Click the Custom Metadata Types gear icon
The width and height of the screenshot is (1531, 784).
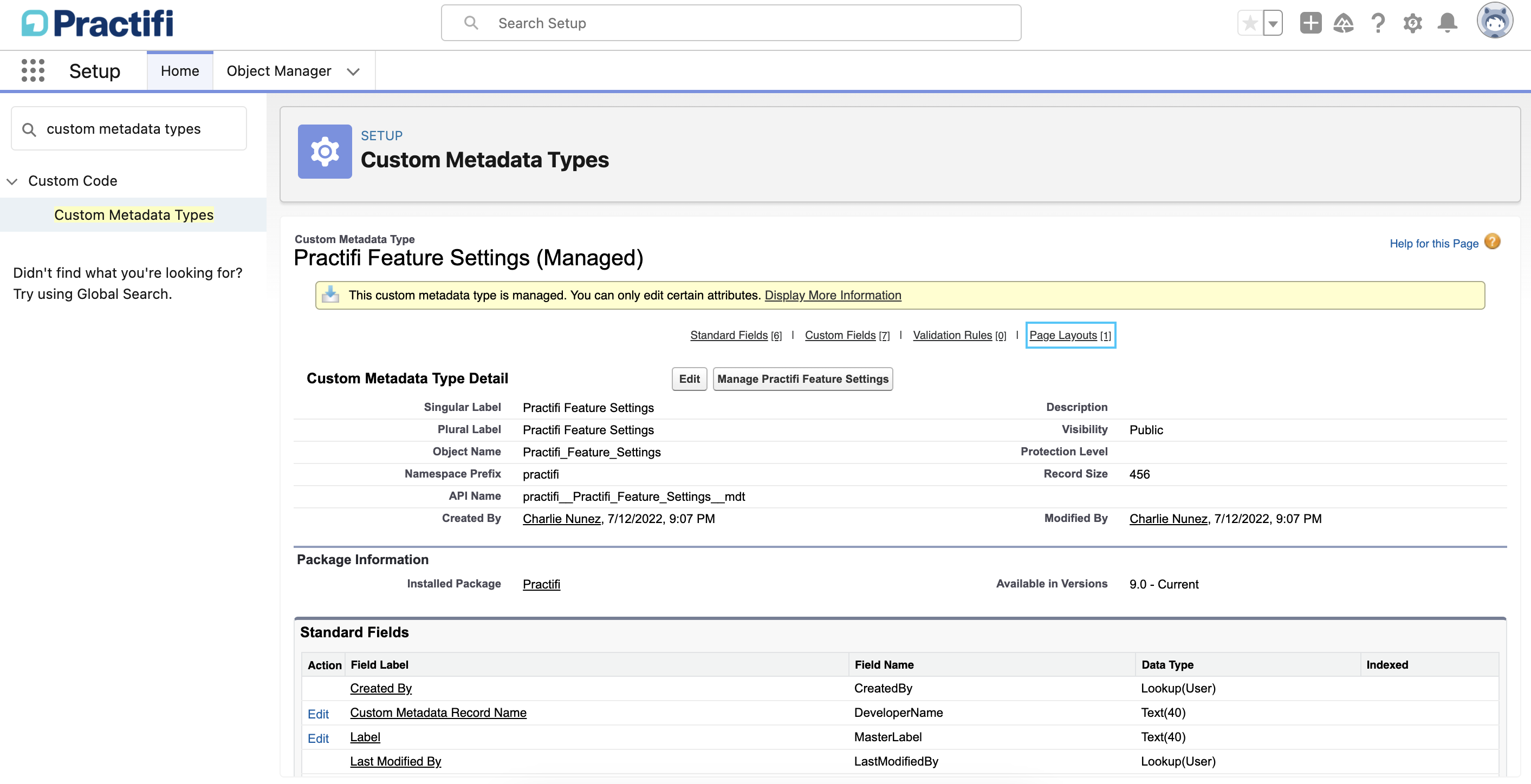pos(325,152)
